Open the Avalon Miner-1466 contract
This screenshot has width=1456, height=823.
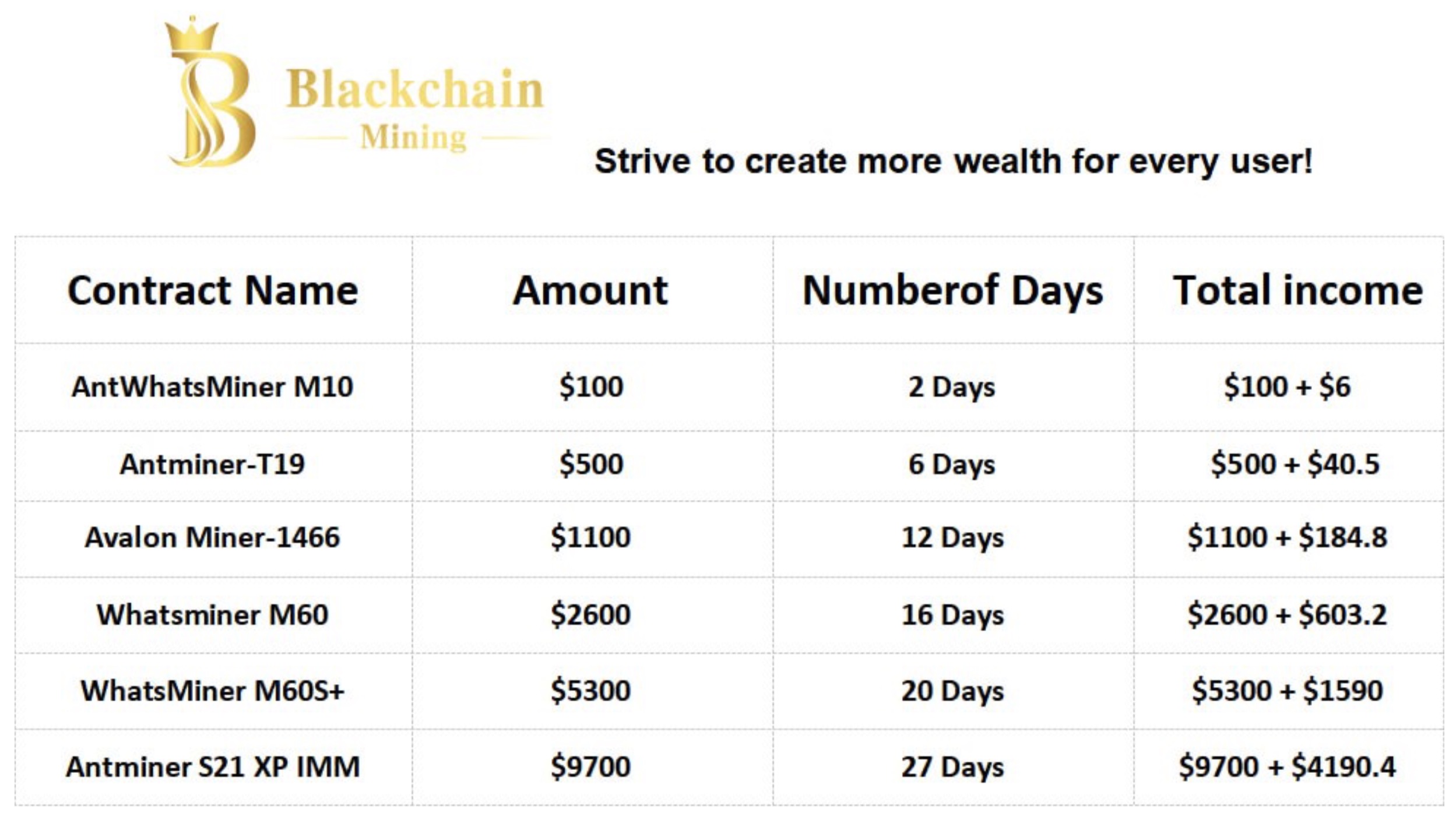pyautogui.click(x=212, y=537)
